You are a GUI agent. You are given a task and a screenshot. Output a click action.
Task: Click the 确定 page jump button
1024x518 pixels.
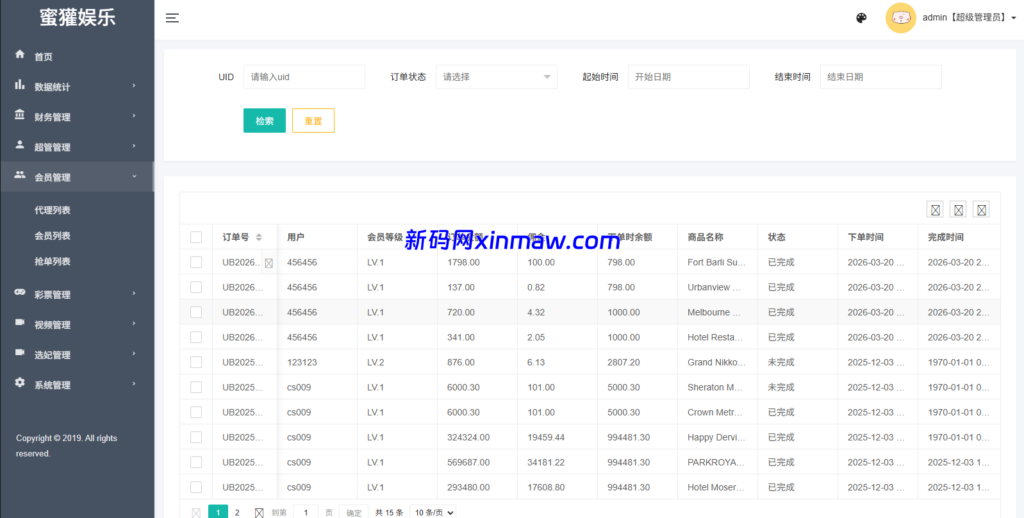(x=354, y=513)
